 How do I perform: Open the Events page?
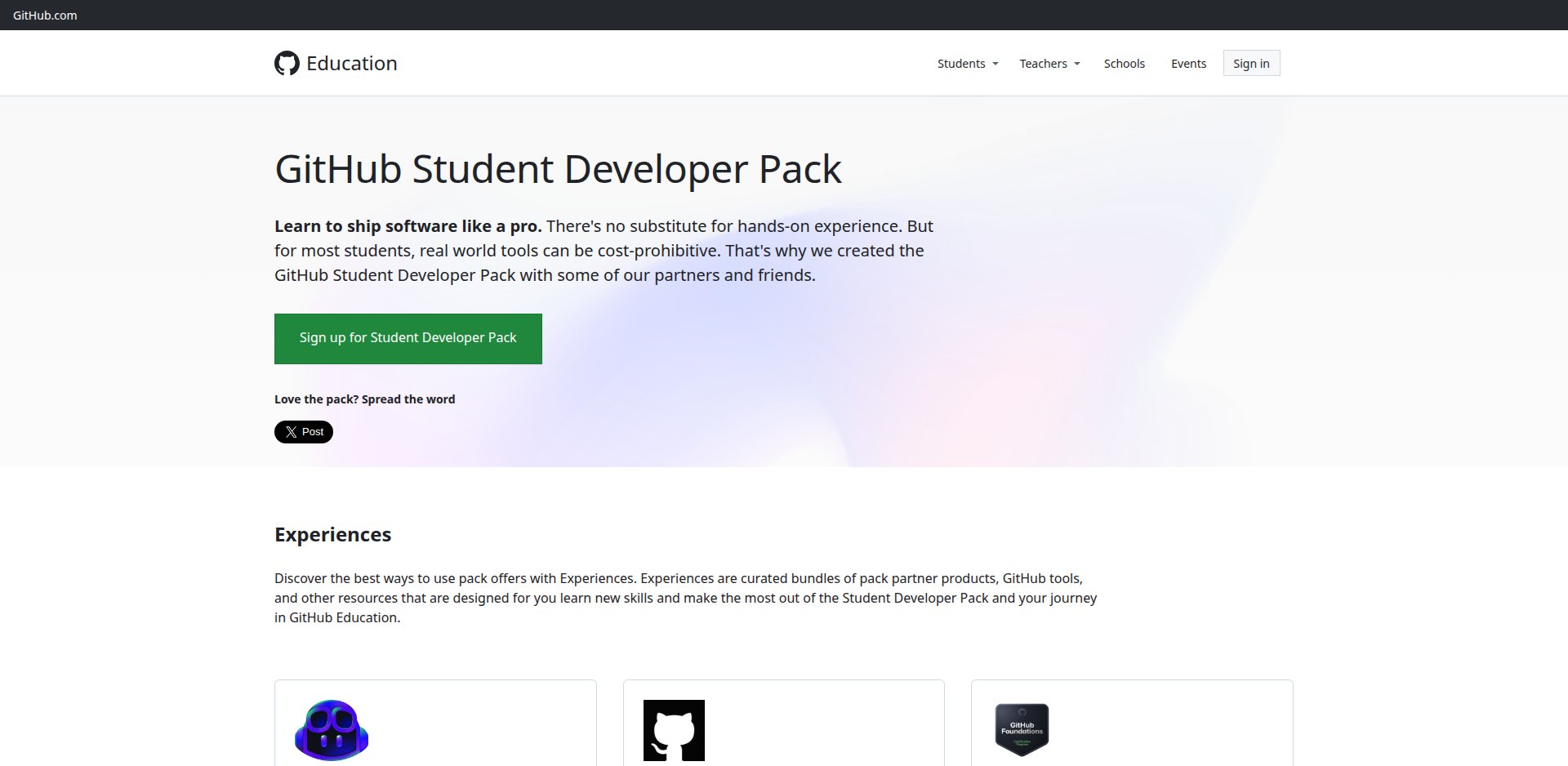pos(1188,64)
